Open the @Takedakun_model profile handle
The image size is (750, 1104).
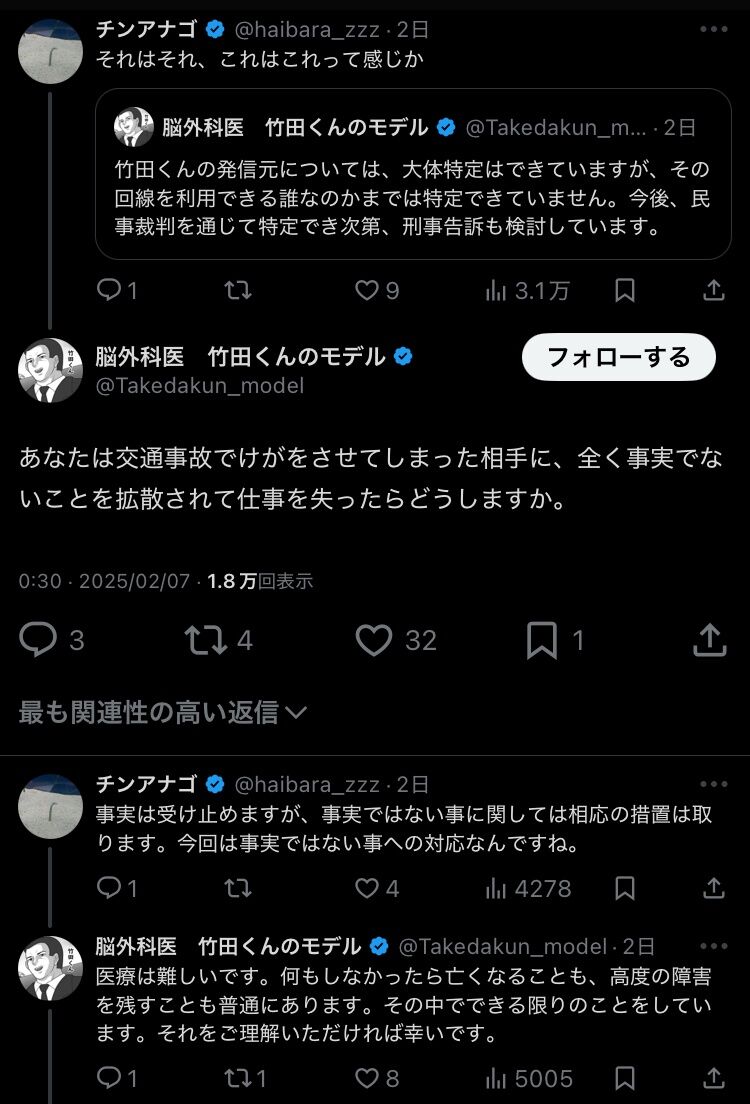point(200,386)
